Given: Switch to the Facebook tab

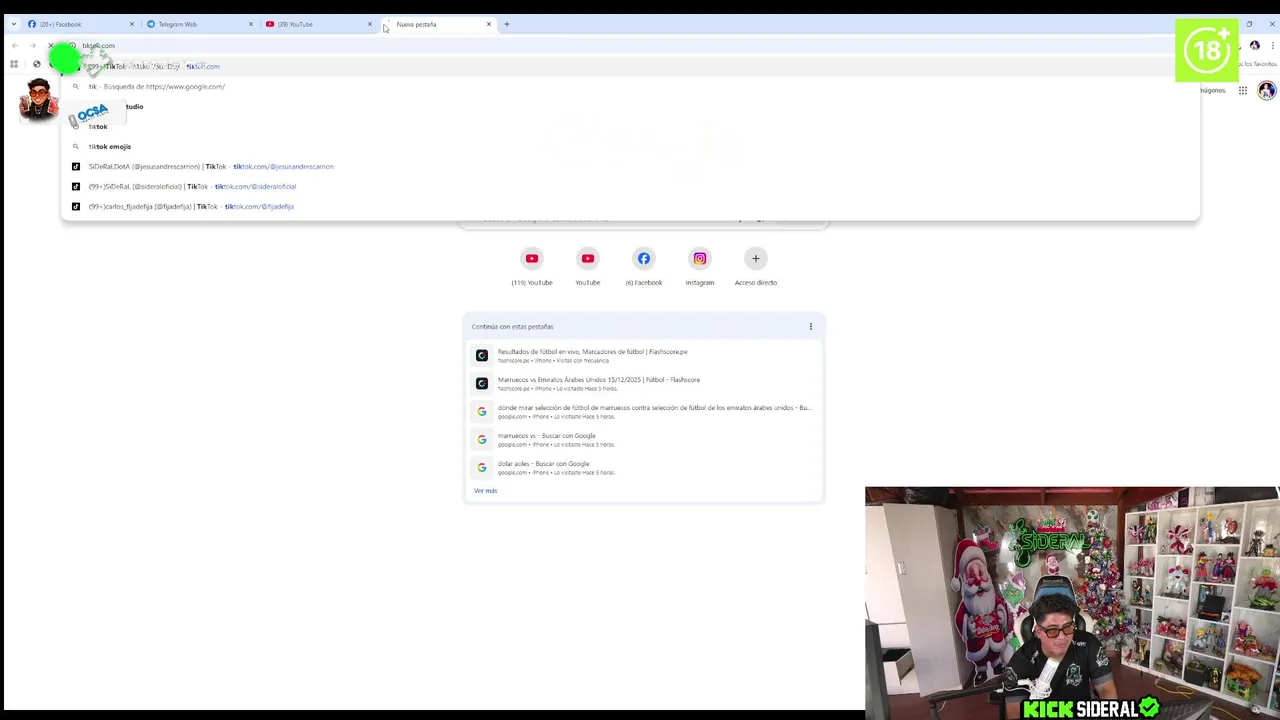Looking at the screenshot, I should [78, 24].
